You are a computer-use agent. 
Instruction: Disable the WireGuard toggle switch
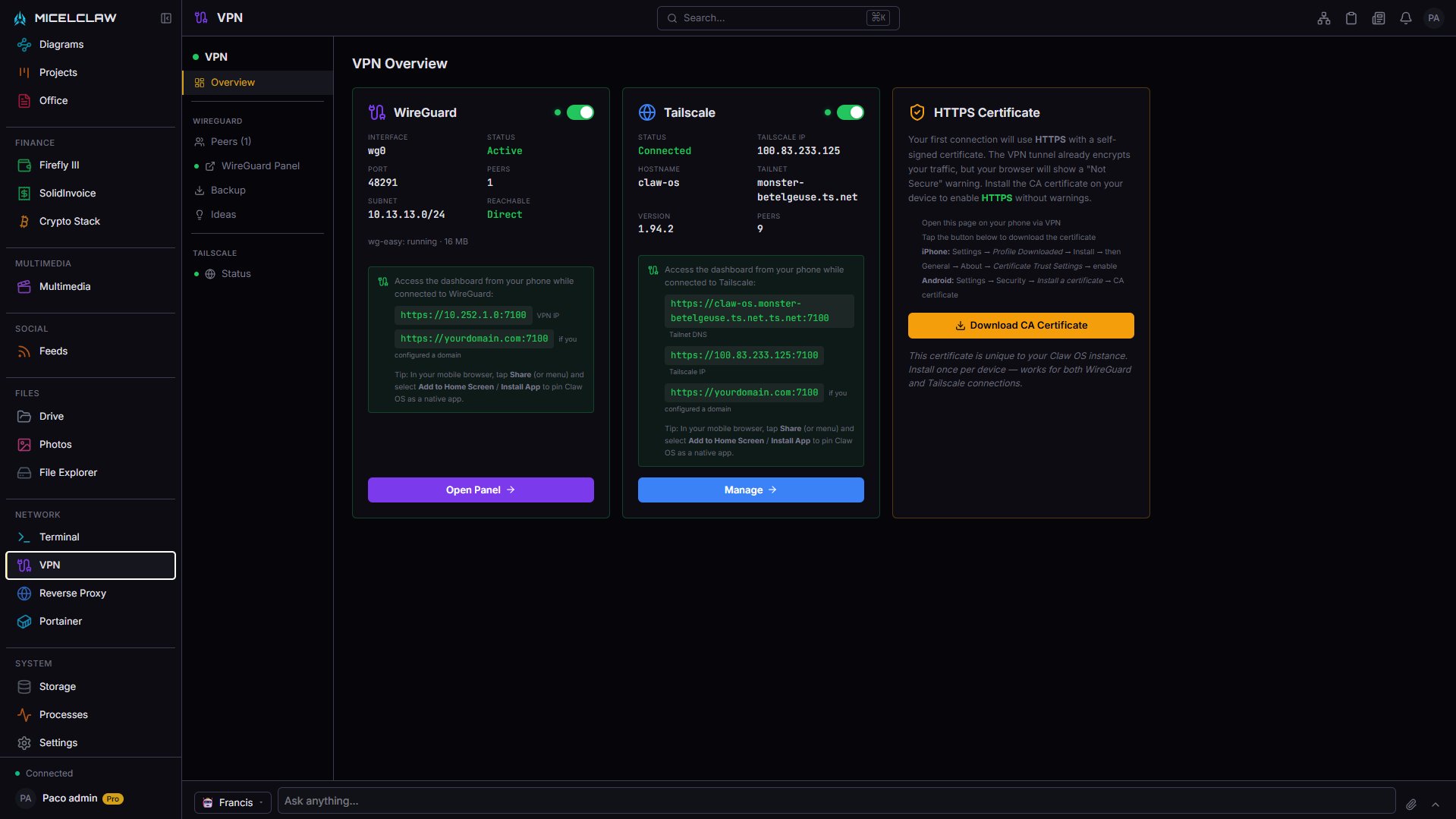[x=580, y=112]
